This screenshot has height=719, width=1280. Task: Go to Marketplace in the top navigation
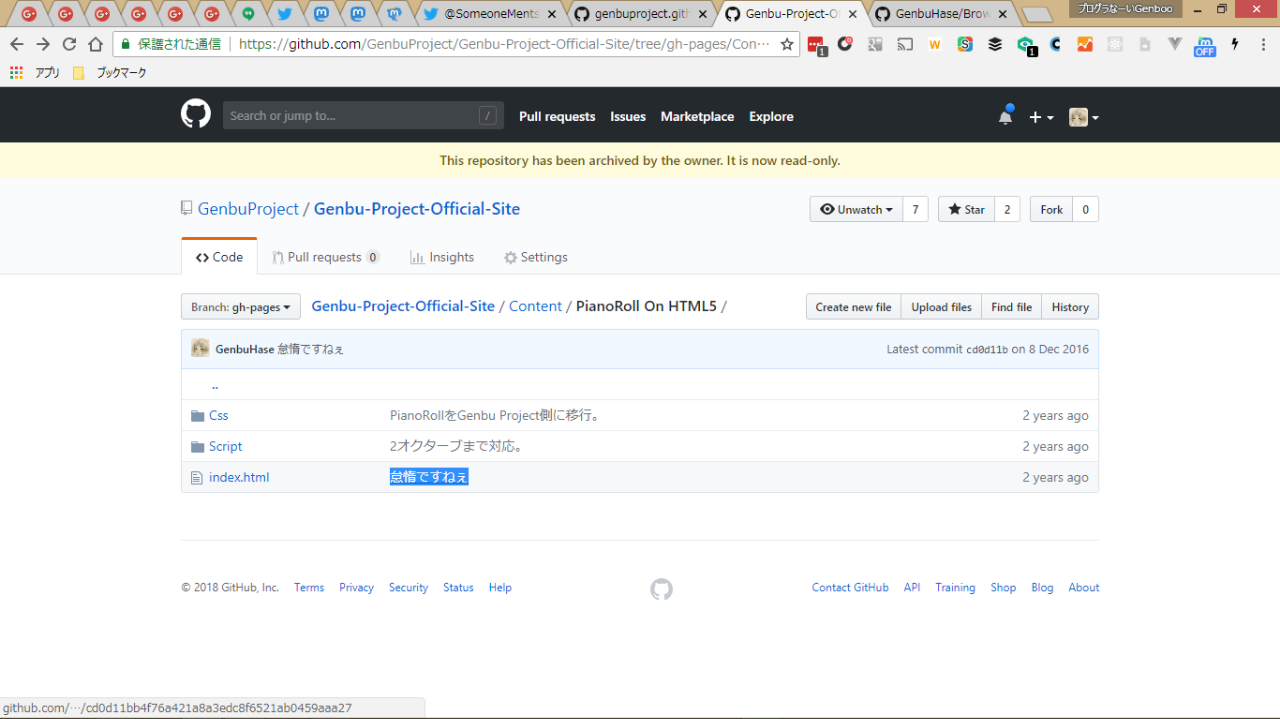click(697, 116)
